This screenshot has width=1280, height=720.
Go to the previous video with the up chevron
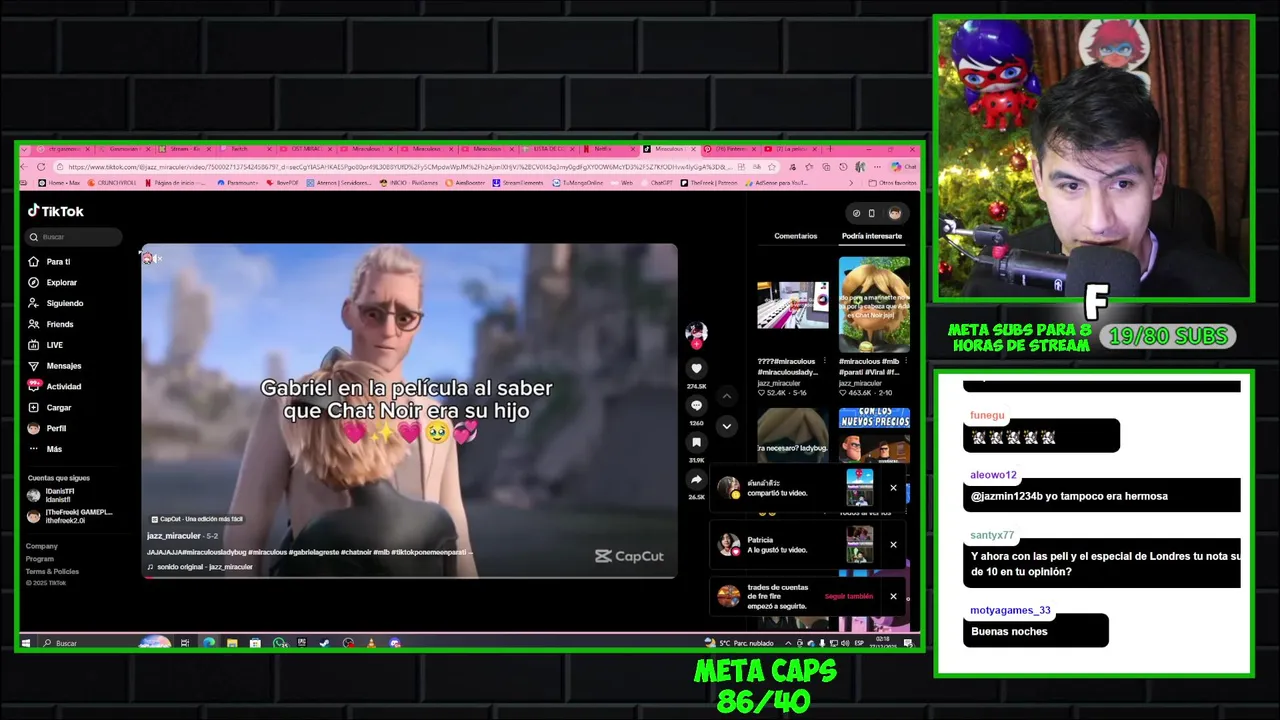pyautogui.click(x=727, y=397)
